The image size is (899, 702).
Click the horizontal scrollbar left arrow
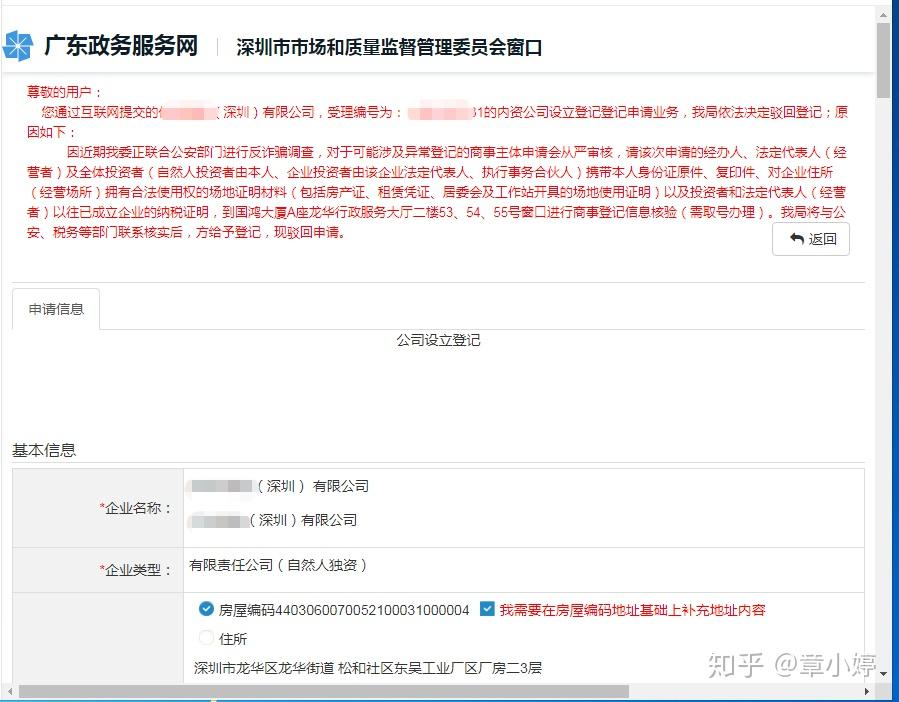(x=8, y=691)
